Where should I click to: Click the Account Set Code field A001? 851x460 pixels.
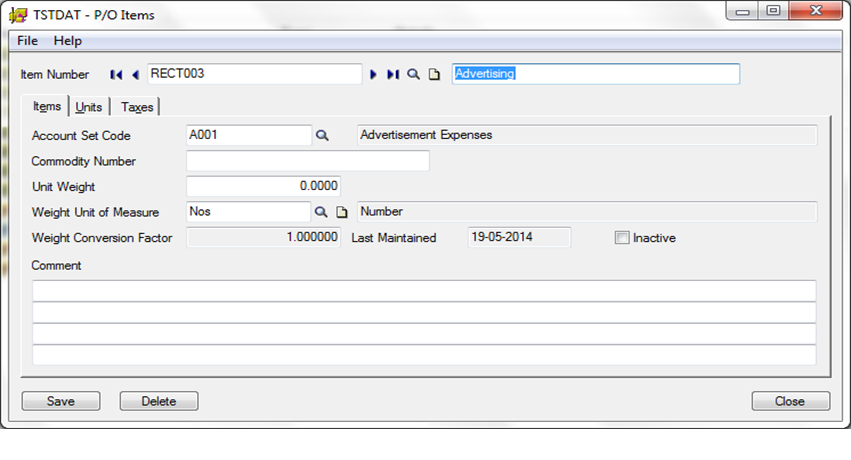[249, 135]
